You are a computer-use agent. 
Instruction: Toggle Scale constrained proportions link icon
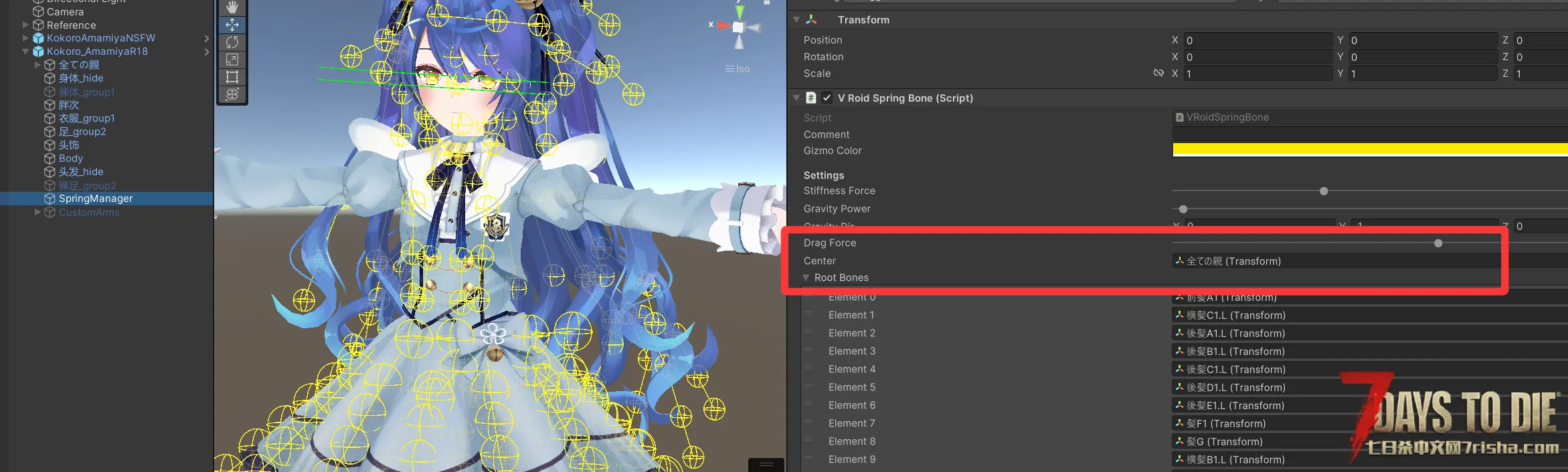coord(1158,73)
